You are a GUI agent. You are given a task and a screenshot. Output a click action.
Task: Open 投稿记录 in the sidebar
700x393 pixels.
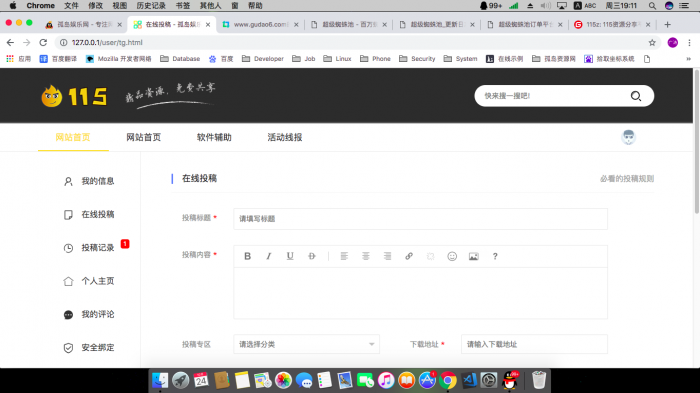(x=89, y=247)
